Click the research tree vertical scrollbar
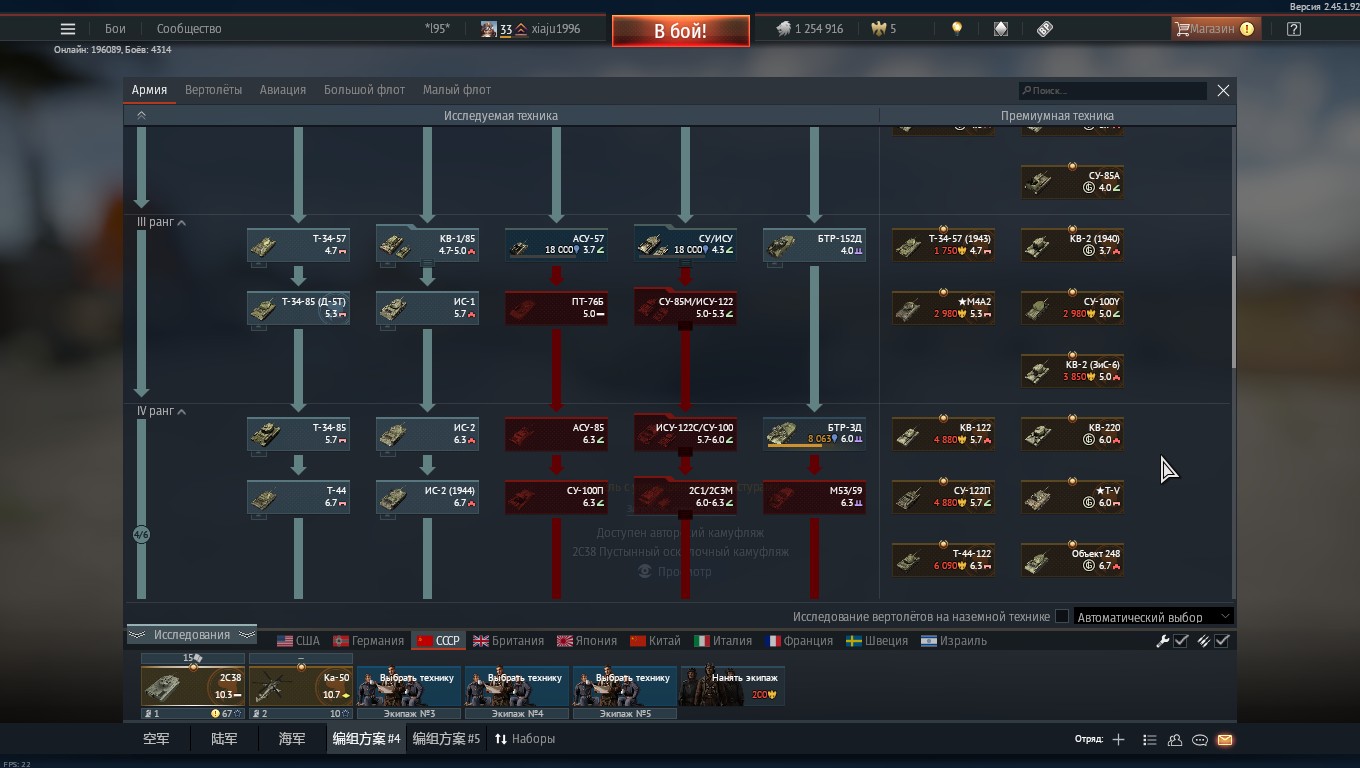Image resolution: width=1360 pixels, height=768 pixels. [1233, 312]
